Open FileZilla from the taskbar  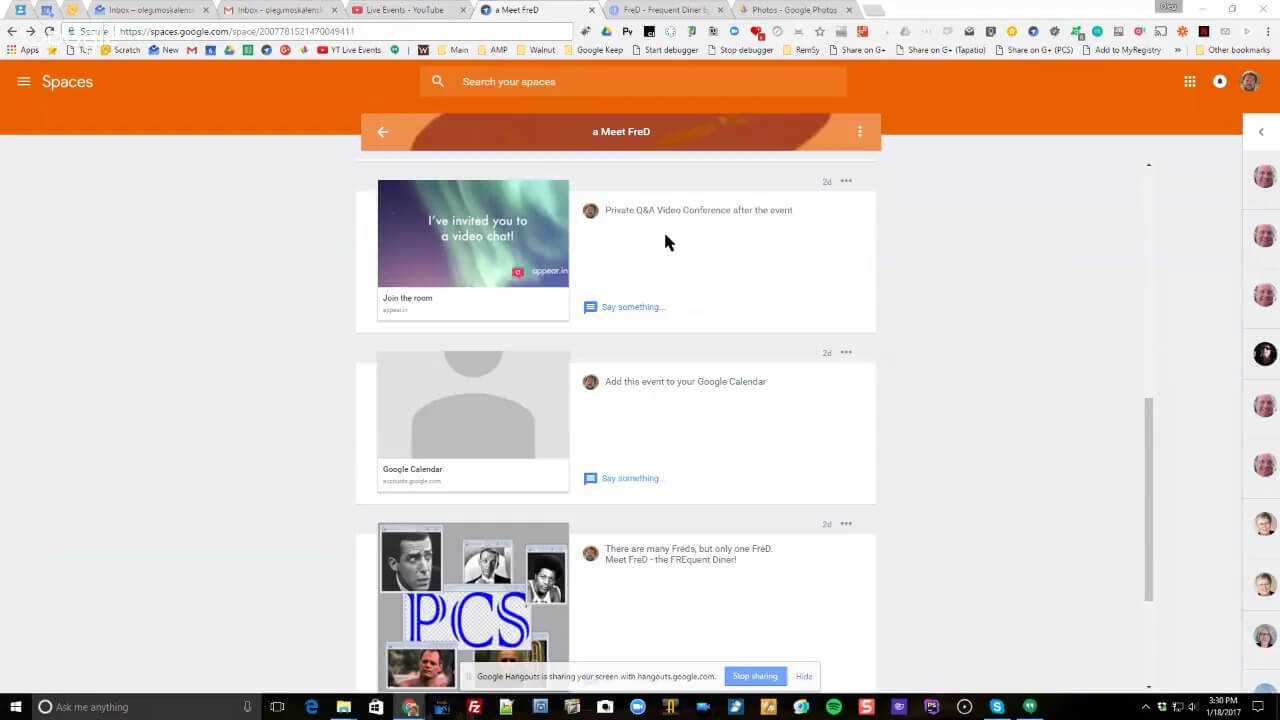(474, 707)
